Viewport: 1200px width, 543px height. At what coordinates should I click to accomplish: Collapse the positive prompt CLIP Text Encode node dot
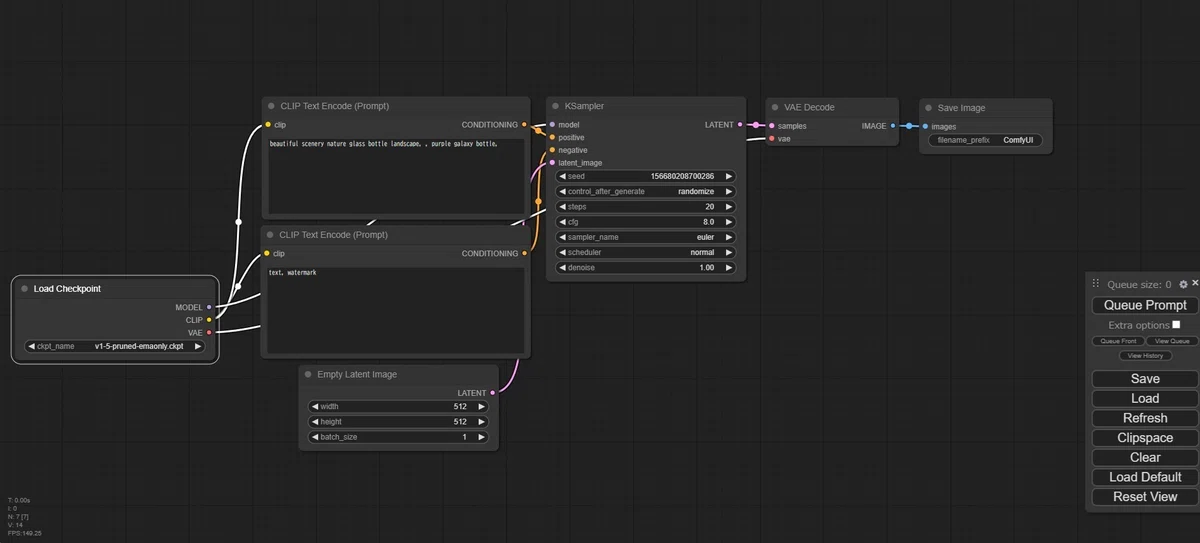coord(270,106)
